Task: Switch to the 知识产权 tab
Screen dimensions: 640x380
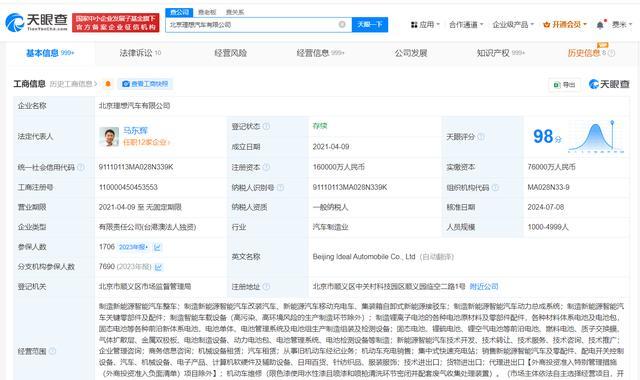Action: pyautogui.click(x=500, y=53)
